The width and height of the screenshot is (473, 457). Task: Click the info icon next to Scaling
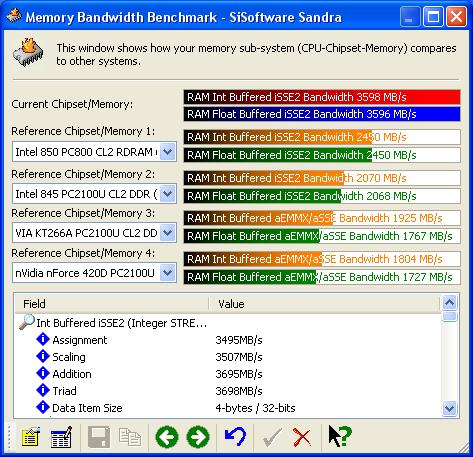click(43, 356)
